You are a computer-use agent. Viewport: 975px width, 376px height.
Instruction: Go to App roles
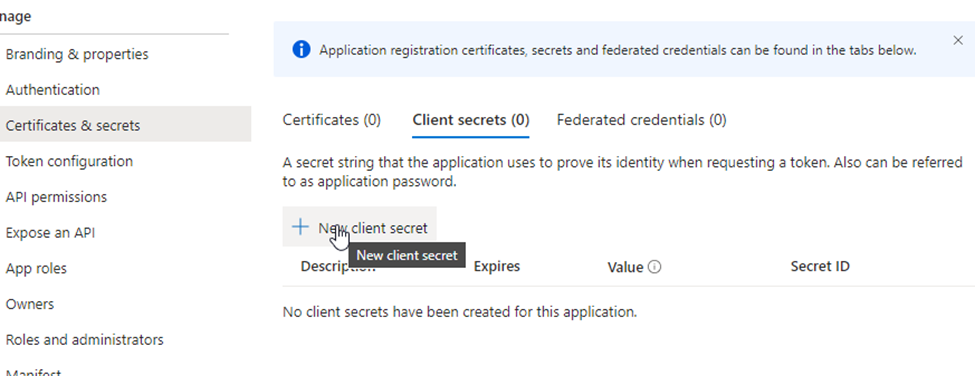[36, 268]
